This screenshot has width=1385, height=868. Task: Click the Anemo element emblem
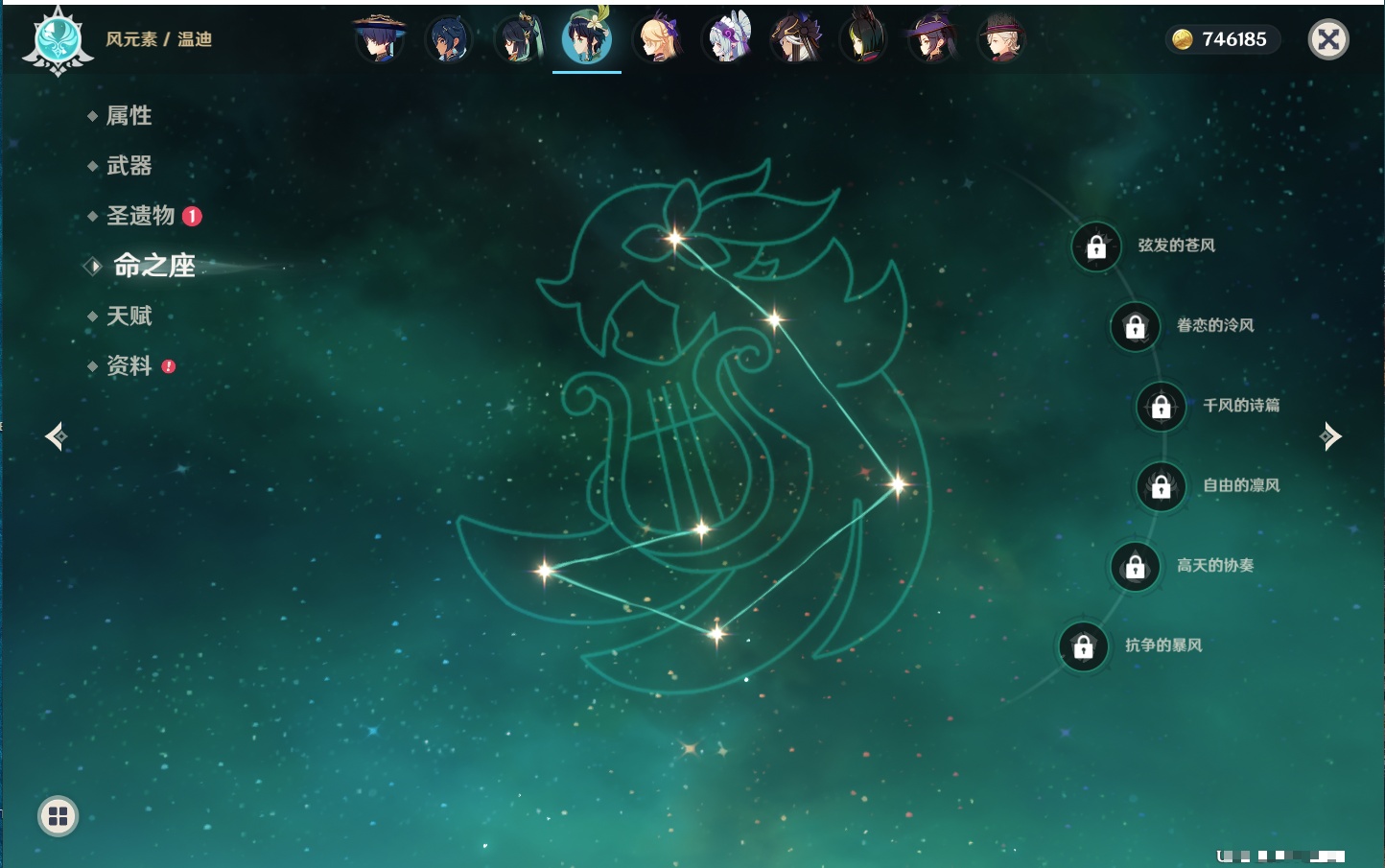[58, 41]
